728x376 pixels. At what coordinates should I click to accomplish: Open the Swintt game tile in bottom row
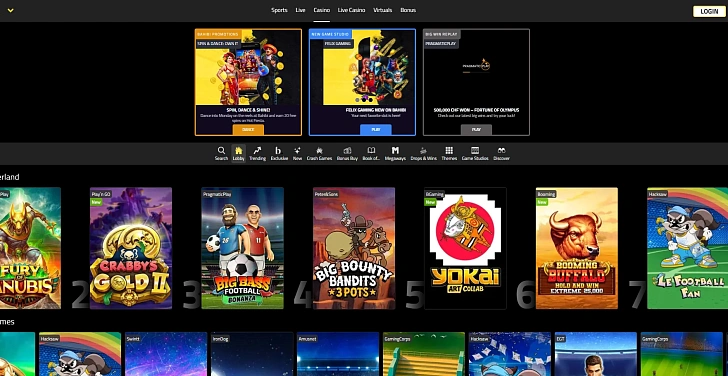(x=166, y=354)
